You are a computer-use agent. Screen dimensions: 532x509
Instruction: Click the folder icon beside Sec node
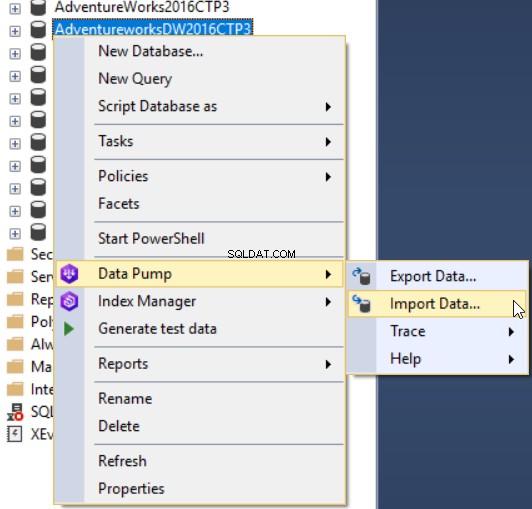click(x=15, y=254)
